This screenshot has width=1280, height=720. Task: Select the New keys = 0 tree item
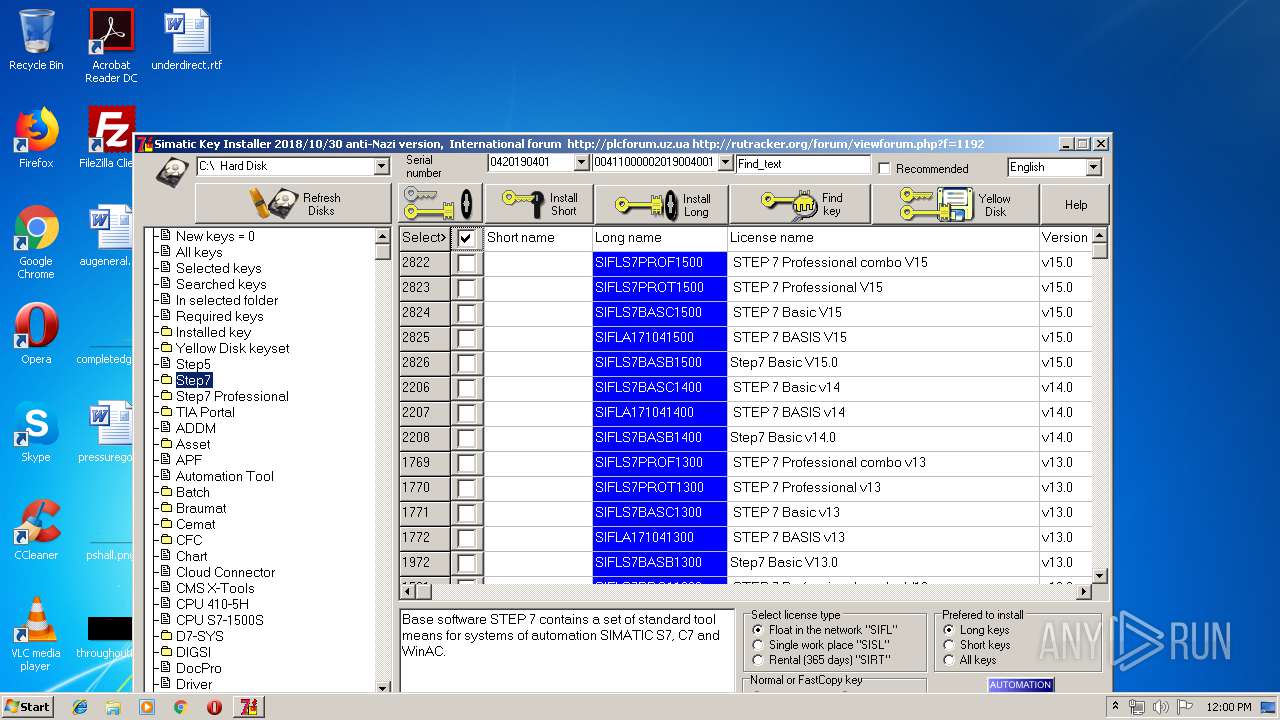point(215,236)
